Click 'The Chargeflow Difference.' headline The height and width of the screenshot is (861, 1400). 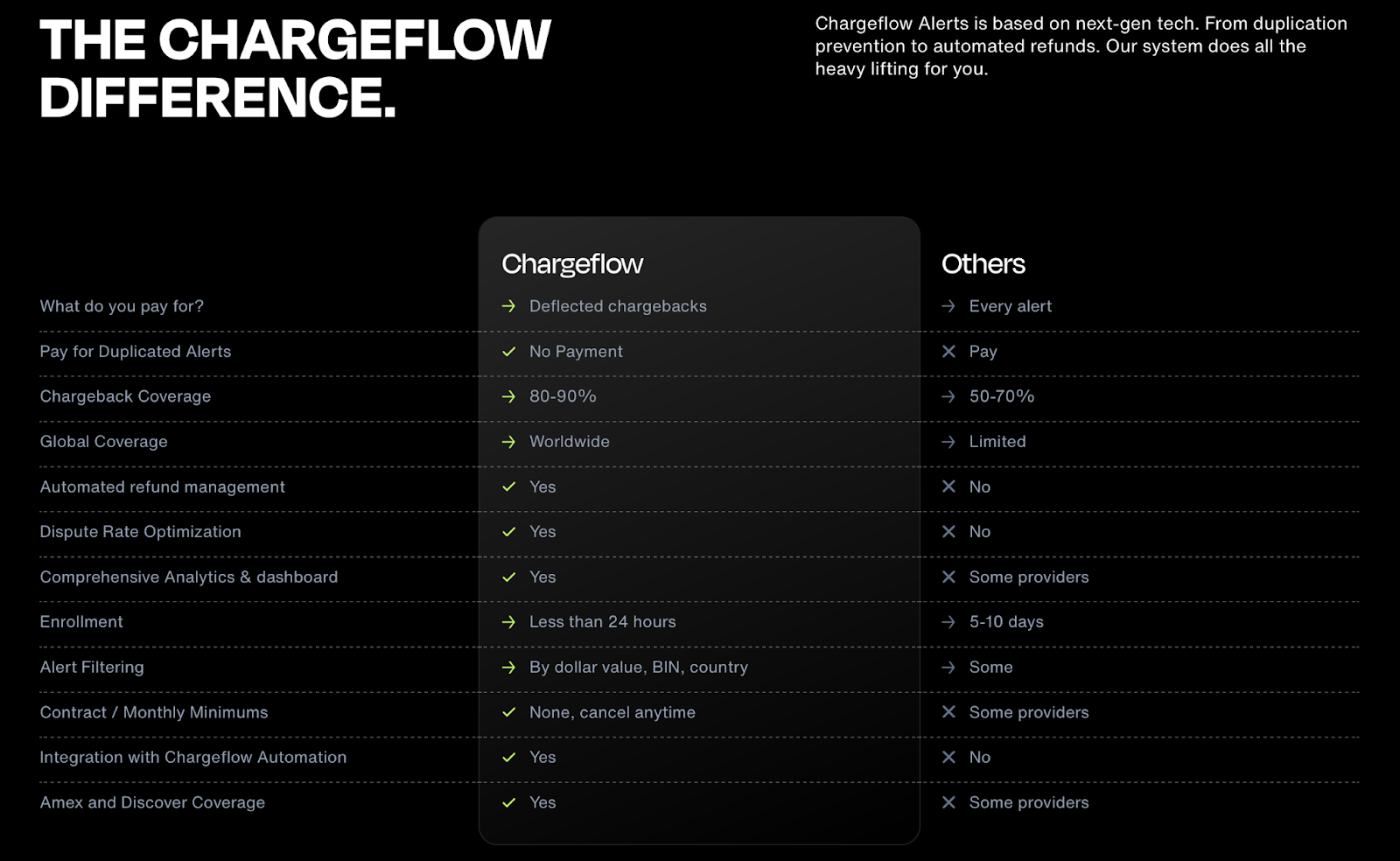pyautogui.click(x=295, y=68)
